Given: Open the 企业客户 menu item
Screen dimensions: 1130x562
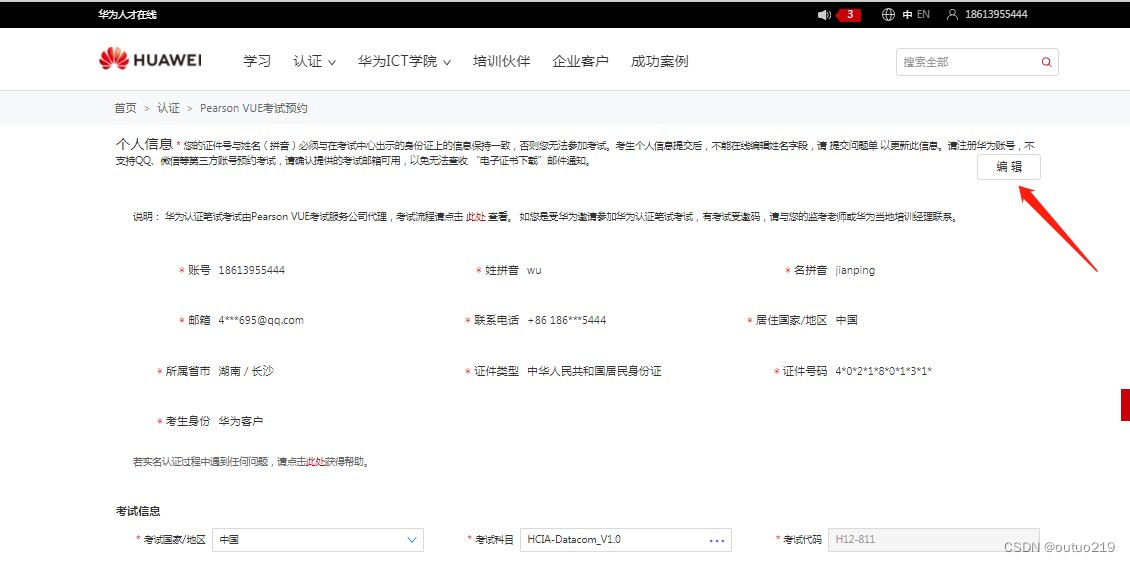Looking at the screenshot, I should click(x=580, y=61).
